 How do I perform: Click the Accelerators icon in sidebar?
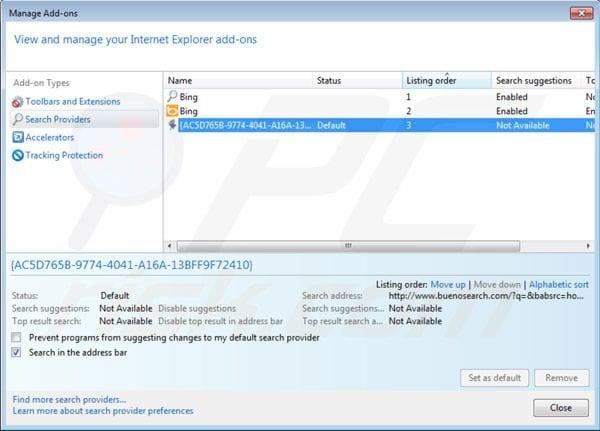pyautogui.click(x=18, y=137)
